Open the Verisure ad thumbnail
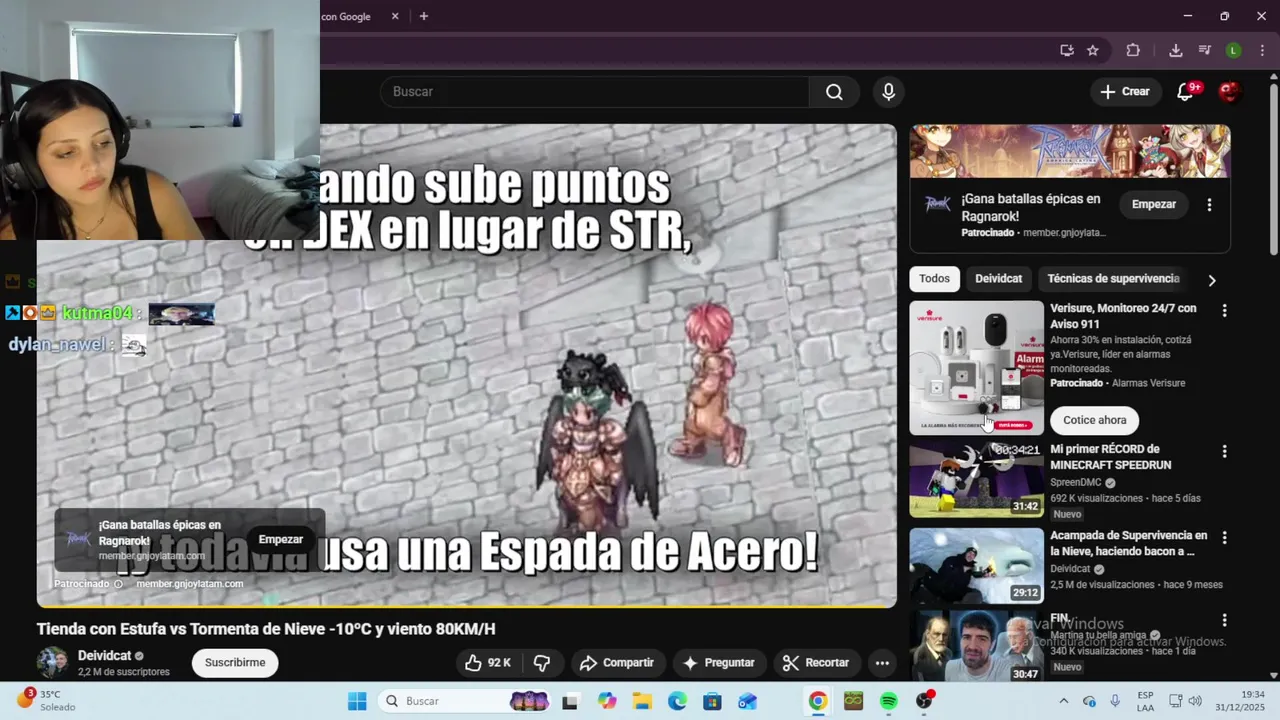This screenshot has height=720, width=1280. 976,368
